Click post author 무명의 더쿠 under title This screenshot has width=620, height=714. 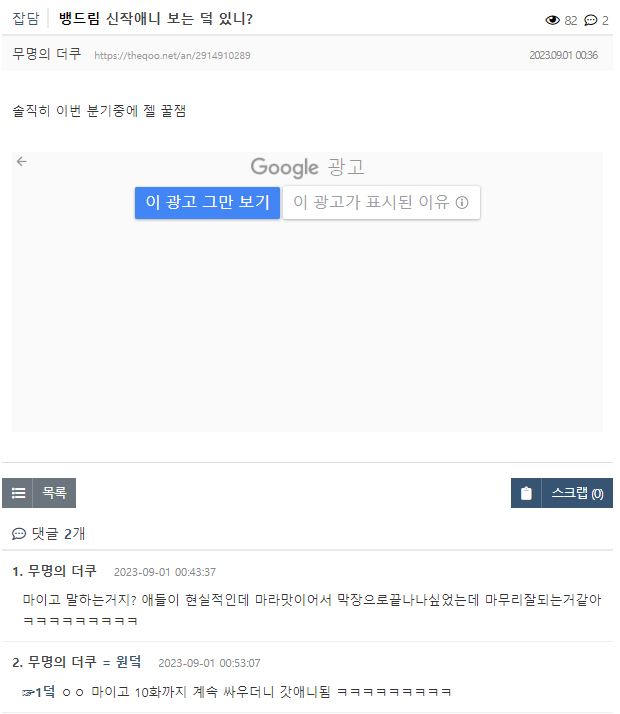[x=47, y=54]
